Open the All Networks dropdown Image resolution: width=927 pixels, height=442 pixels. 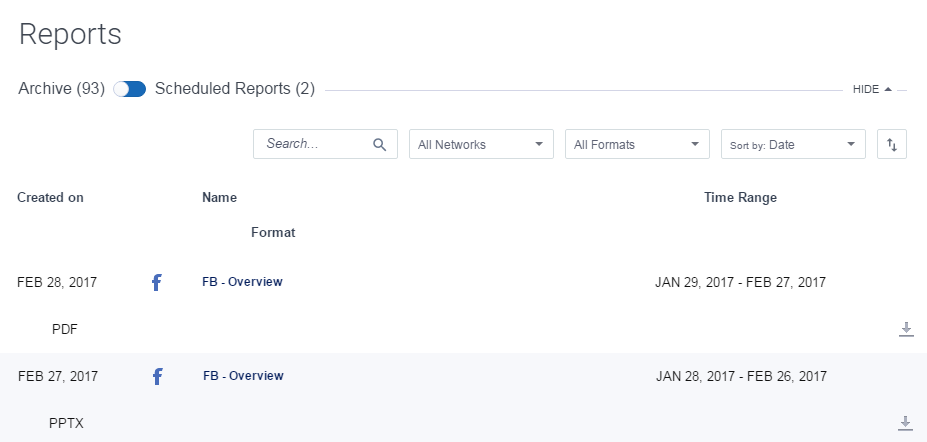(x=481, y=144)
